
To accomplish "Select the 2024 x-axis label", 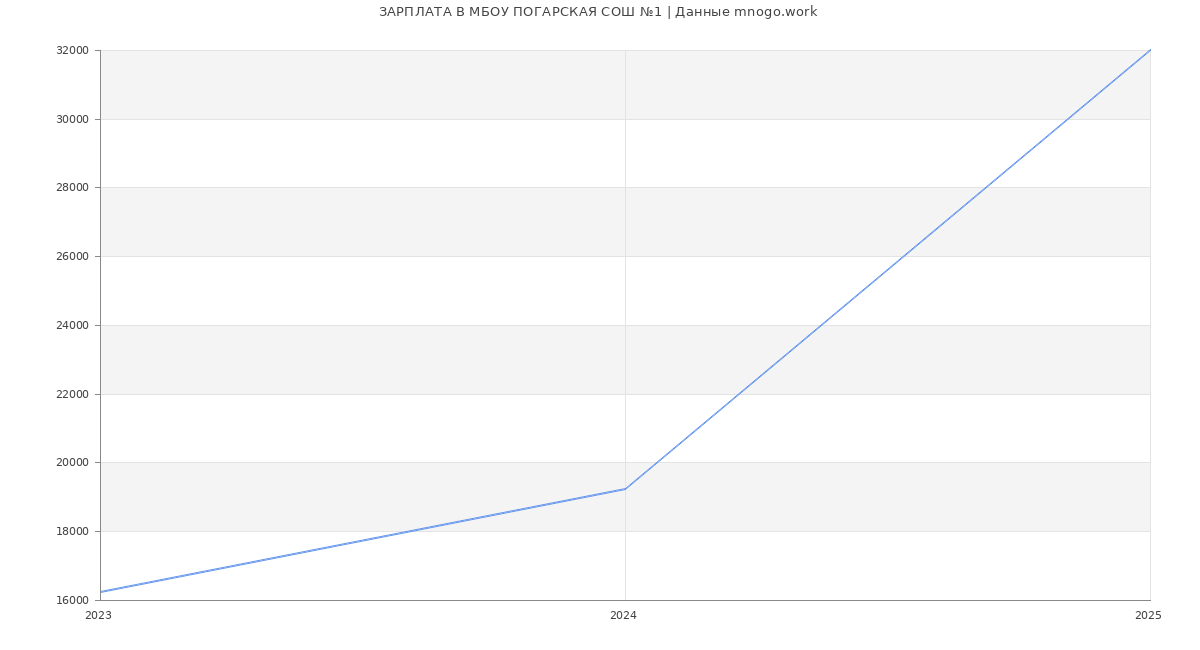I will tap(623, 616).
